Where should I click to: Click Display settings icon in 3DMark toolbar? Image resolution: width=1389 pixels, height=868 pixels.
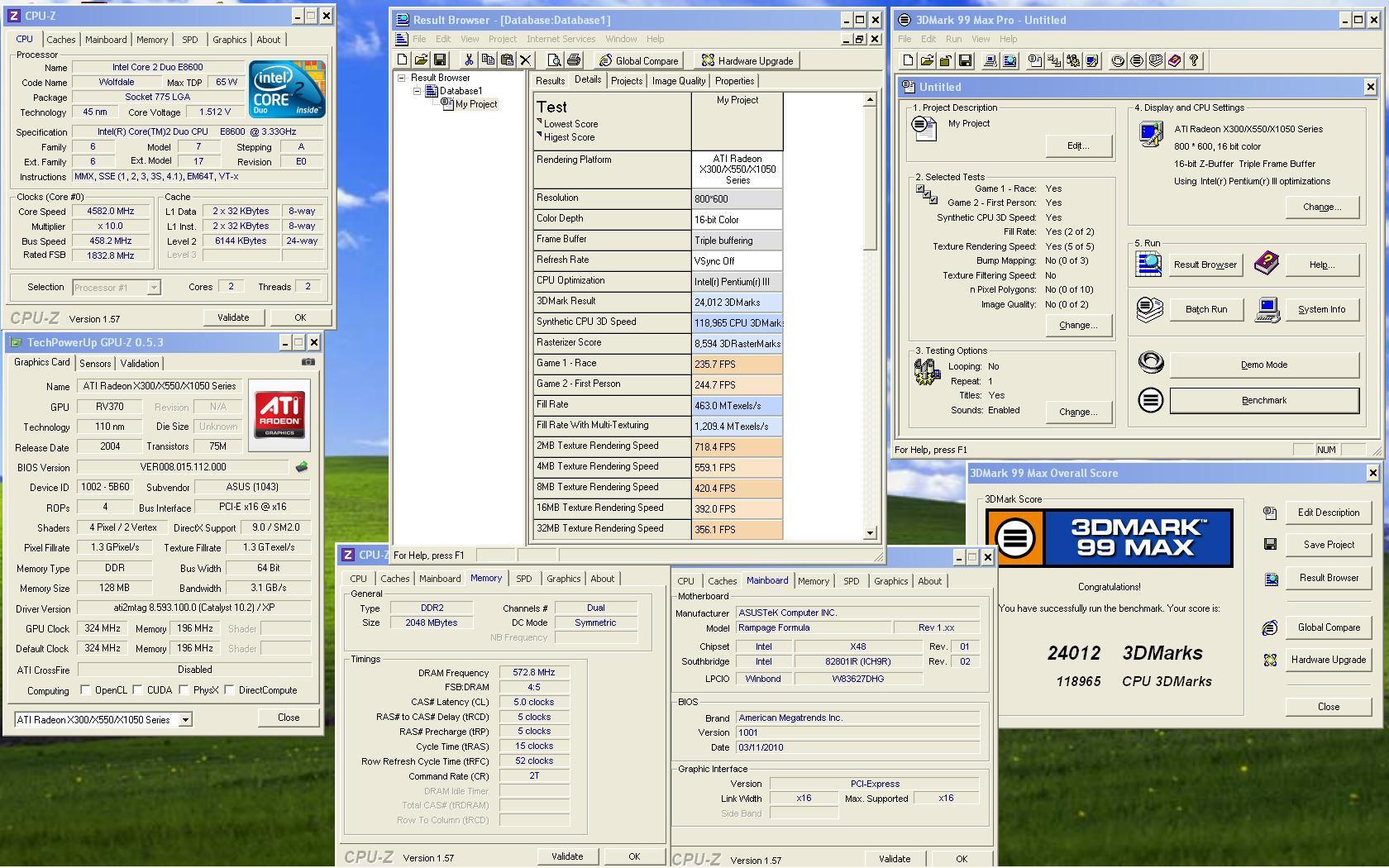[1092, 60]
